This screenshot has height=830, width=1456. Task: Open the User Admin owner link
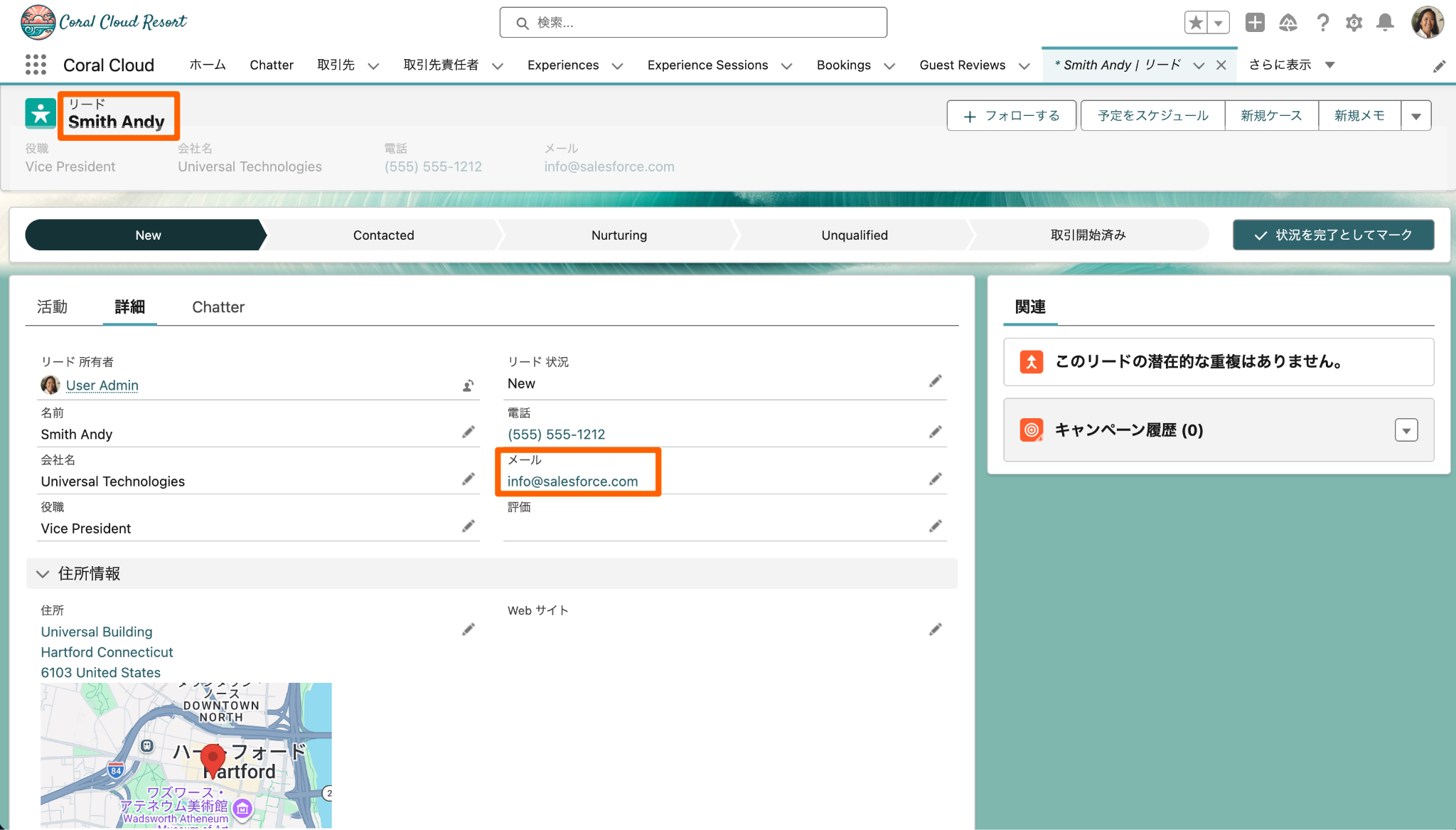[x=102, y=385]
